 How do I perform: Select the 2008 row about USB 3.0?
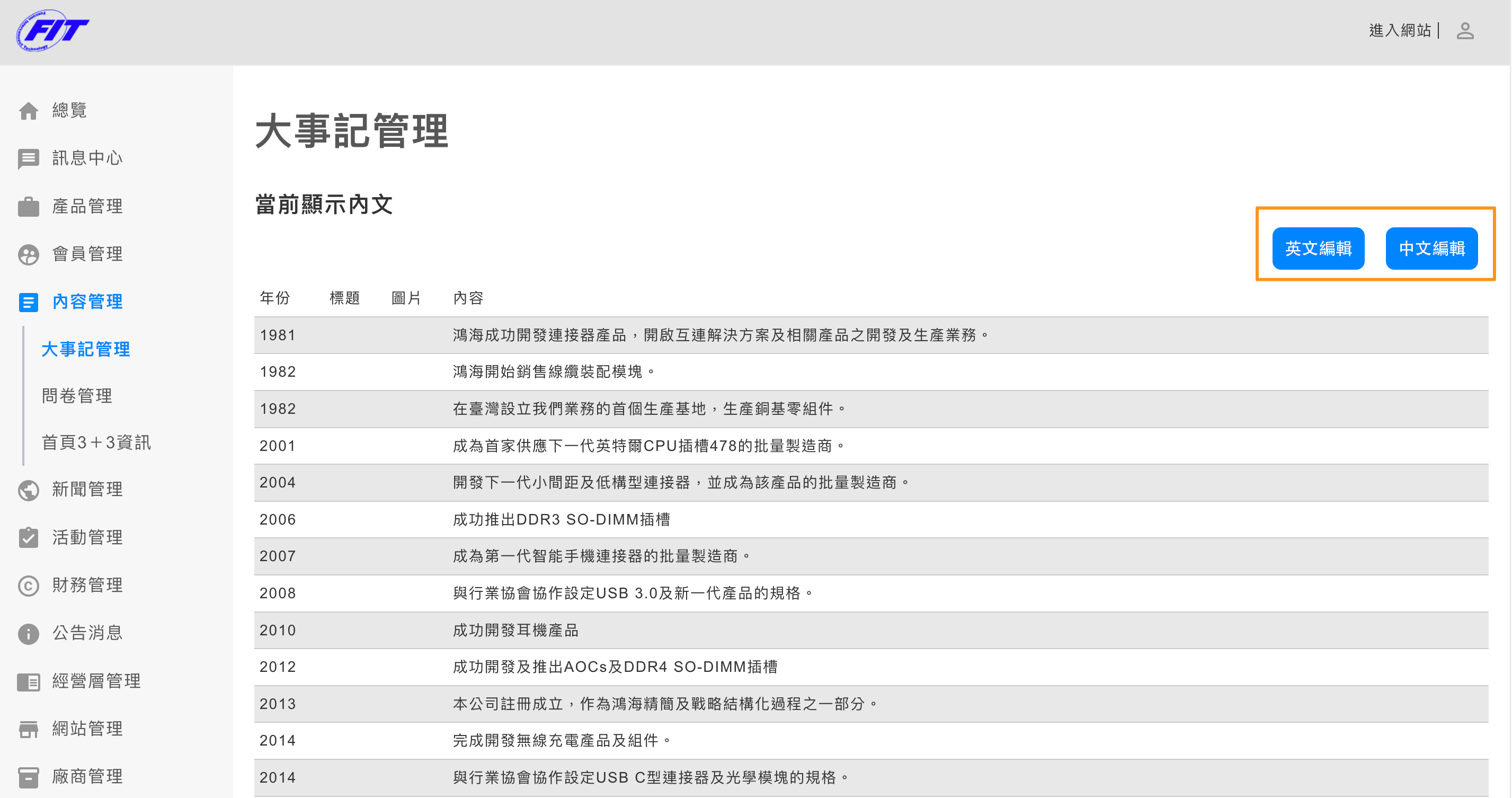click(871, 593)
